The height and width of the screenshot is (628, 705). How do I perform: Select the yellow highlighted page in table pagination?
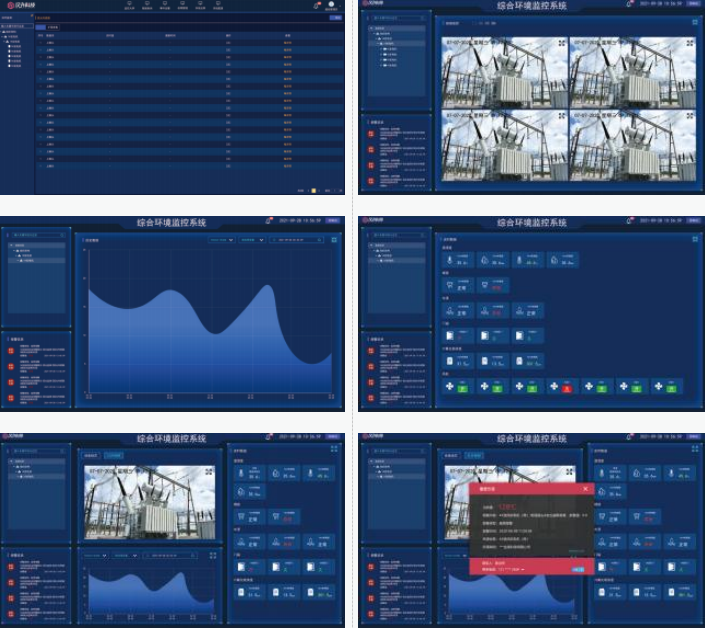coord(312,189)
